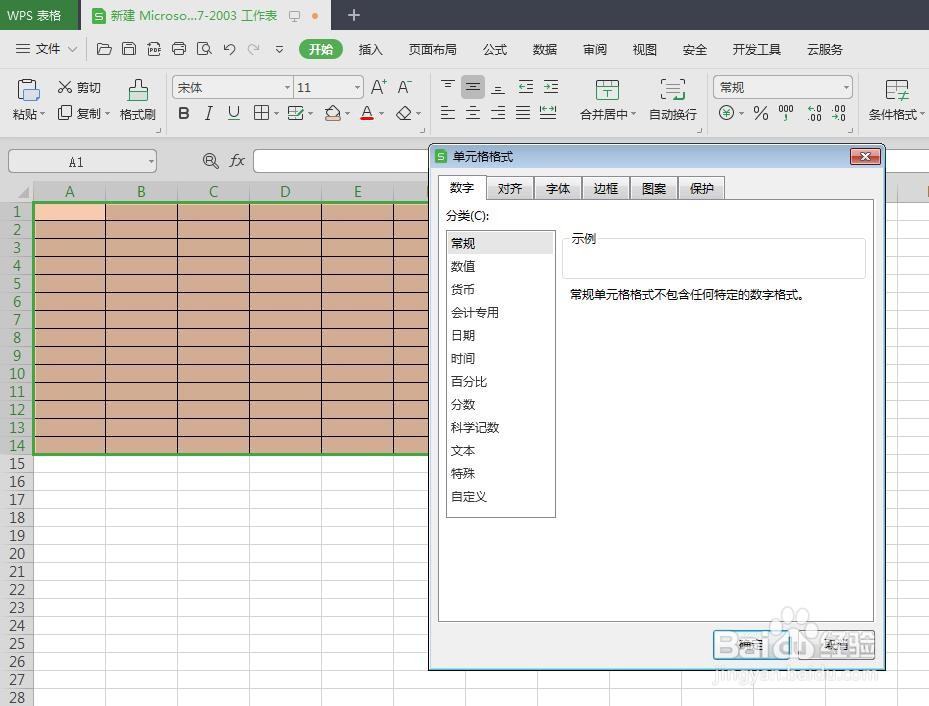This screenshot has width=929, height=706.
Task: Click the red font color swatch
Action: tap(367, 113)
